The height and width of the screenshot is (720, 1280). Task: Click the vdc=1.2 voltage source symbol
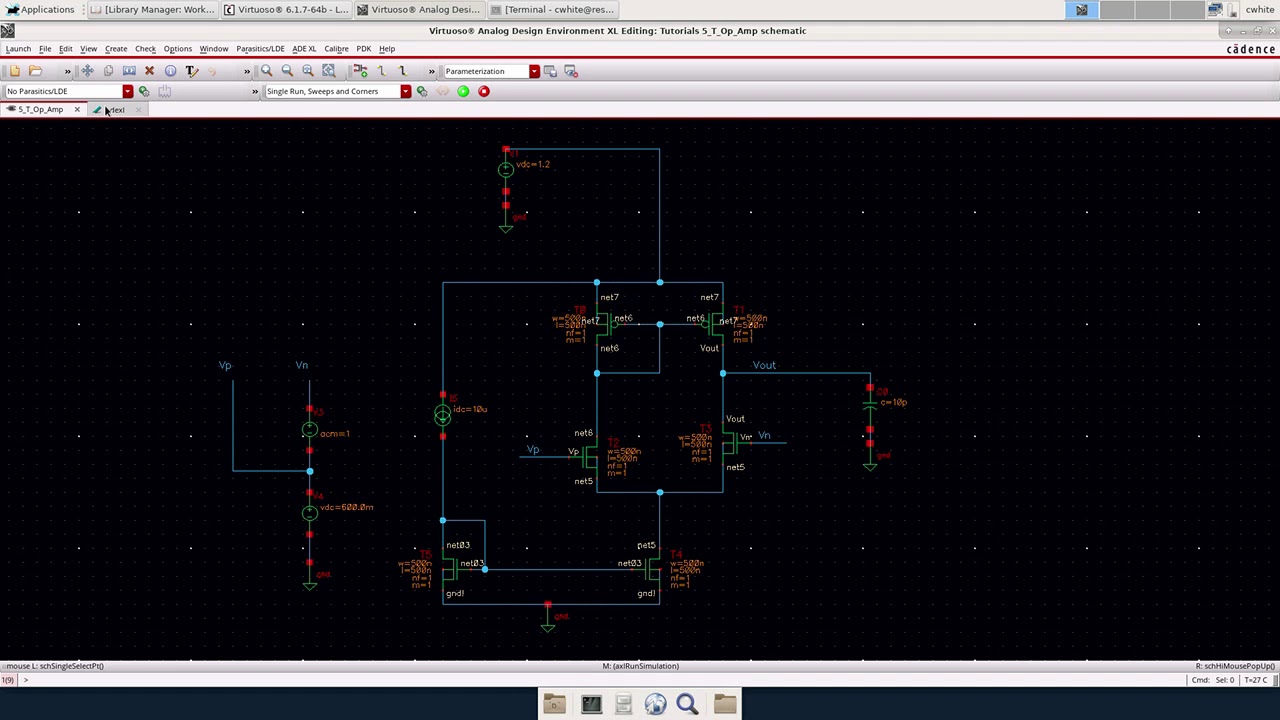coord(505,170)
